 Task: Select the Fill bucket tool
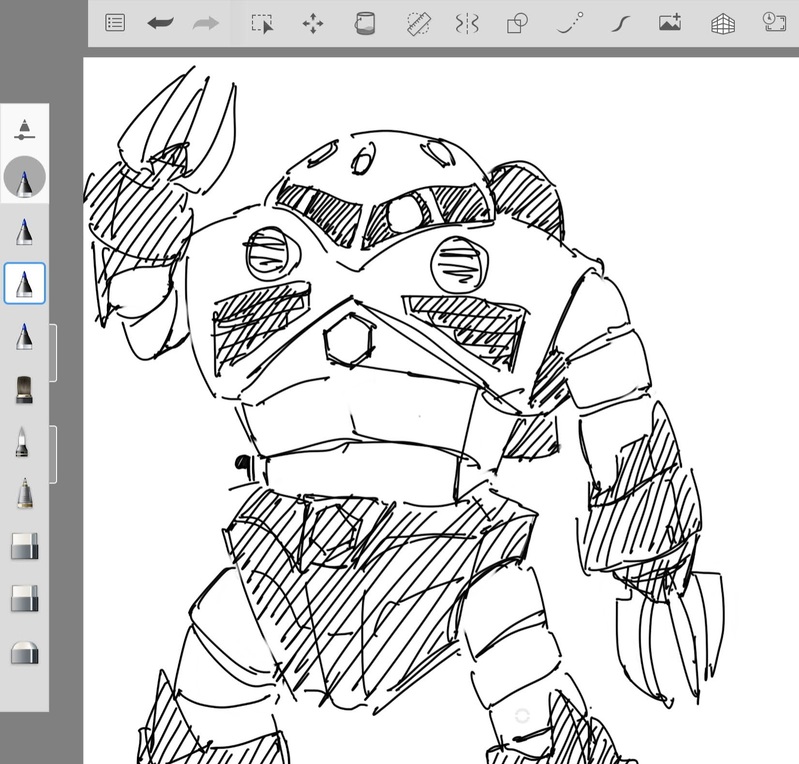pos(365,23)
